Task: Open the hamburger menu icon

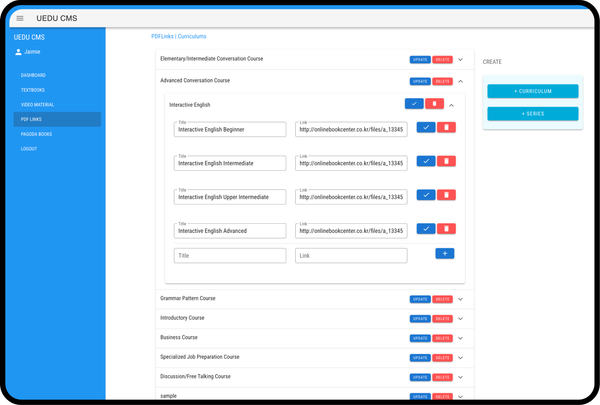Action: pyautogui.click(x=20, y=18)
